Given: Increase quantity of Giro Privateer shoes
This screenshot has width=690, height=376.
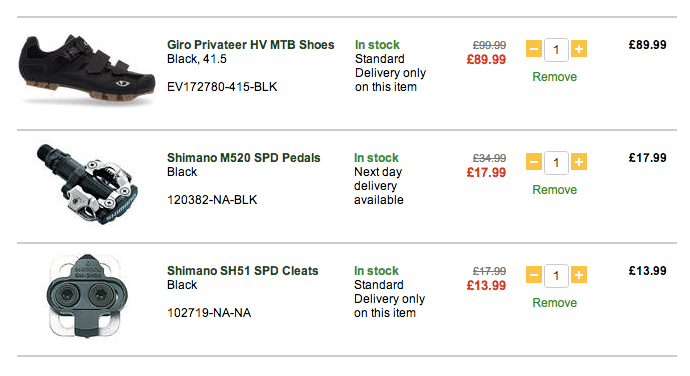Looking at the screenshot, I should click(579, 49).
